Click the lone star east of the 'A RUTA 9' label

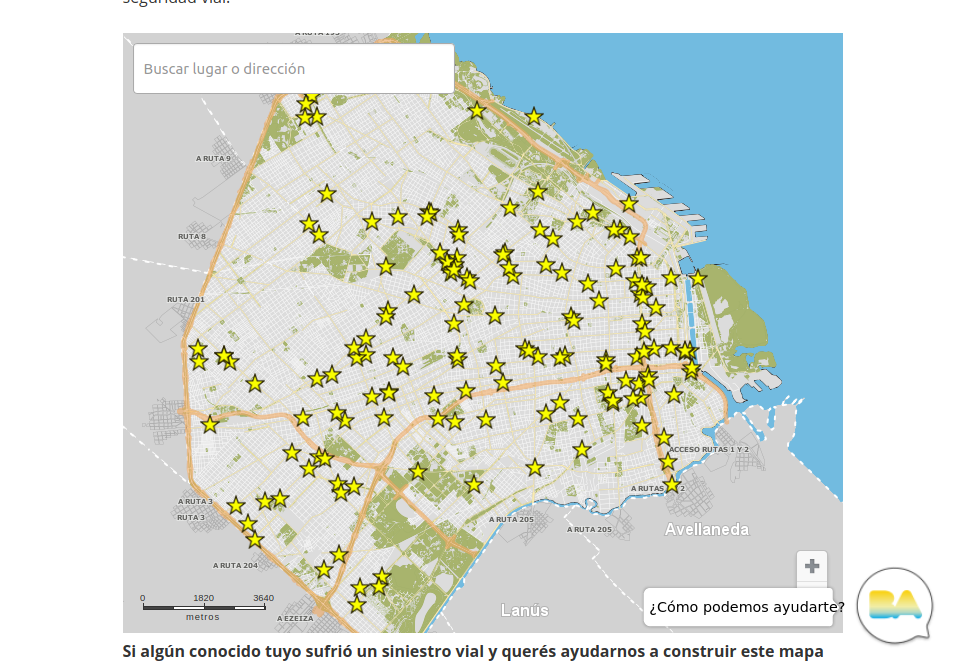326,193
